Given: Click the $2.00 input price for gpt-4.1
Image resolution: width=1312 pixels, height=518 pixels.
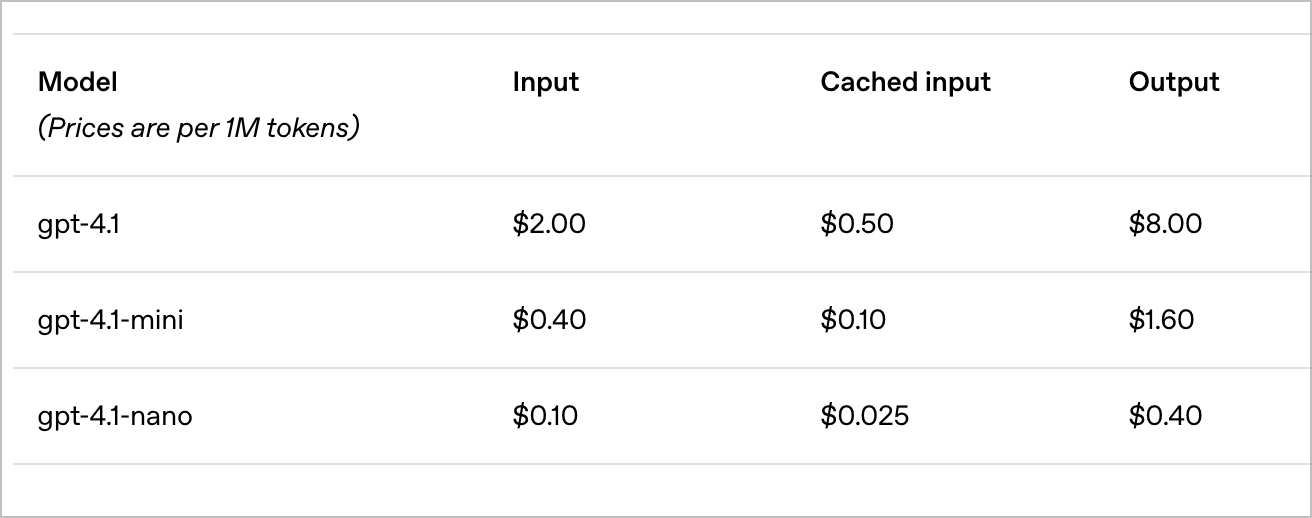Looking at the screenshot, I should tap(549, 224).
